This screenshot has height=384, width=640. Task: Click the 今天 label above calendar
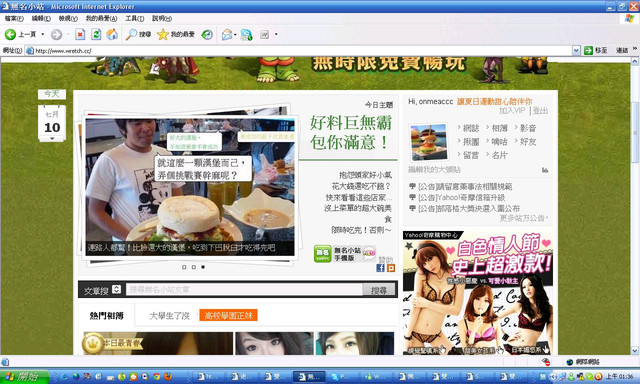52,94
